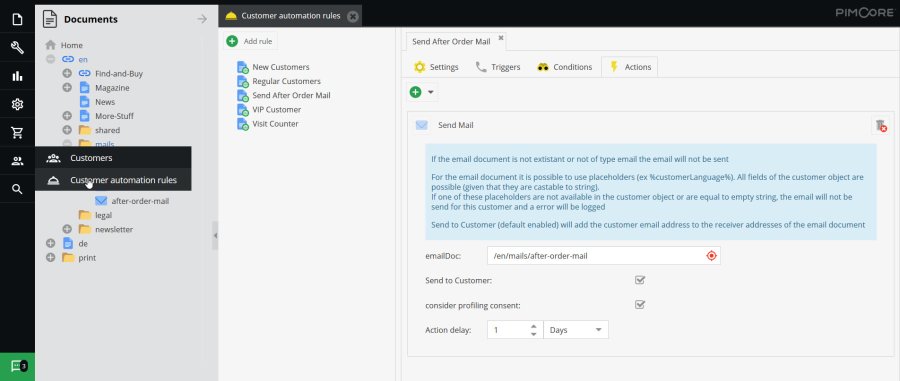Click the emailDoc target locate icon
This screenshot has width=900, height=381.
click(x=712, y=256)
